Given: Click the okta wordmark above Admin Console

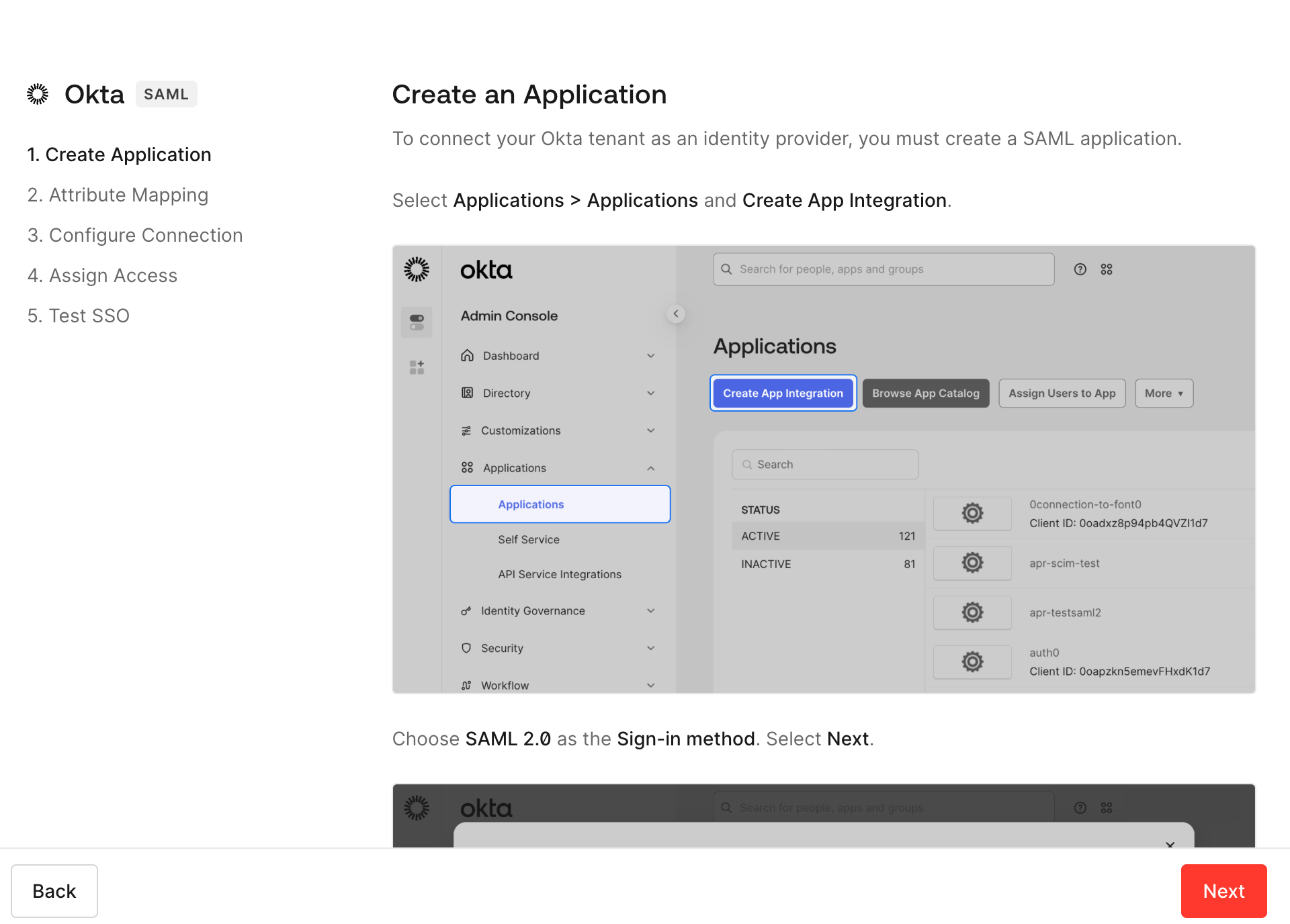Looking at the screenshot, I should 486,270.
